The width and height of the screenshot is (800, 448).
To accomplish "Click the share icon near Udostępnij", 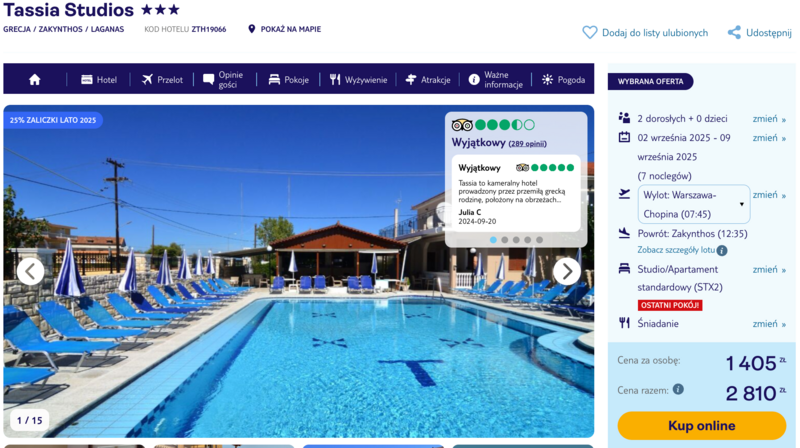I will (734, 33).
